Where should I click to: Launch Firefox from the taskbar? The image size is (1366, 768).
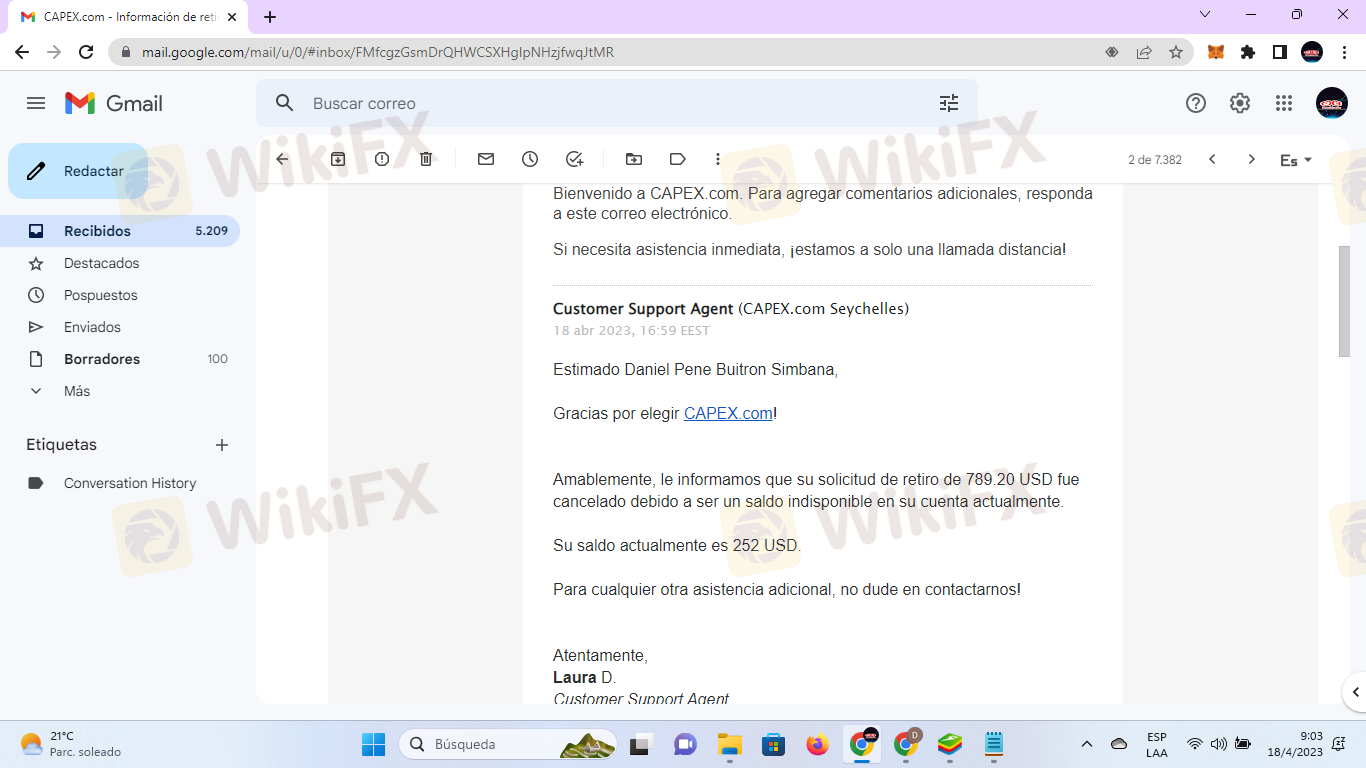[x=818, y=744]
